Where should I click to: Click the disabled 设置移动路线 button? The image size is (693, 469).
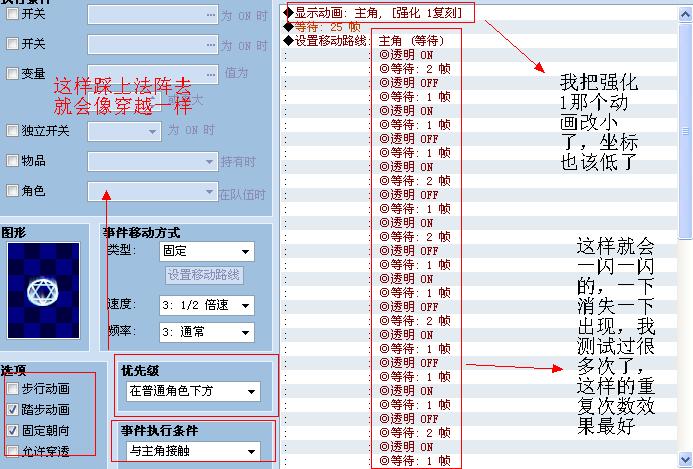coord(204,275)
